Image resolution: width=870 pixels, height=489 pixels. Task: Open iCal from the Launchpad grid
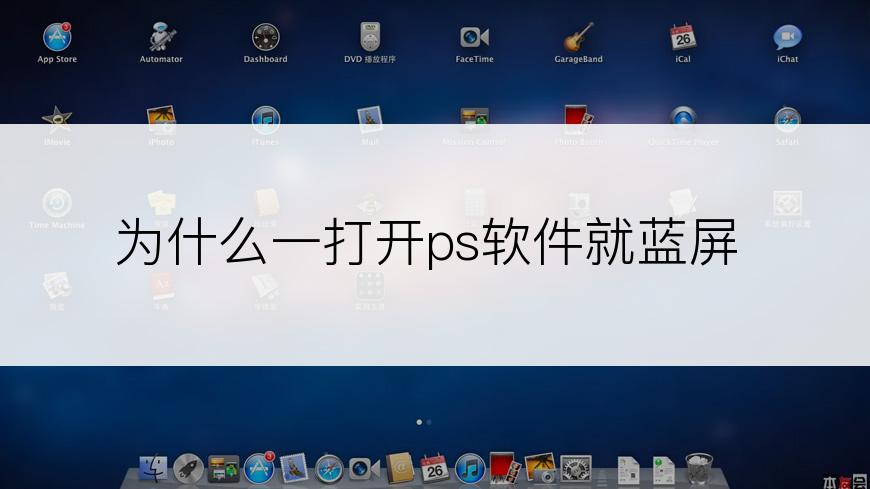pos(683,38)
